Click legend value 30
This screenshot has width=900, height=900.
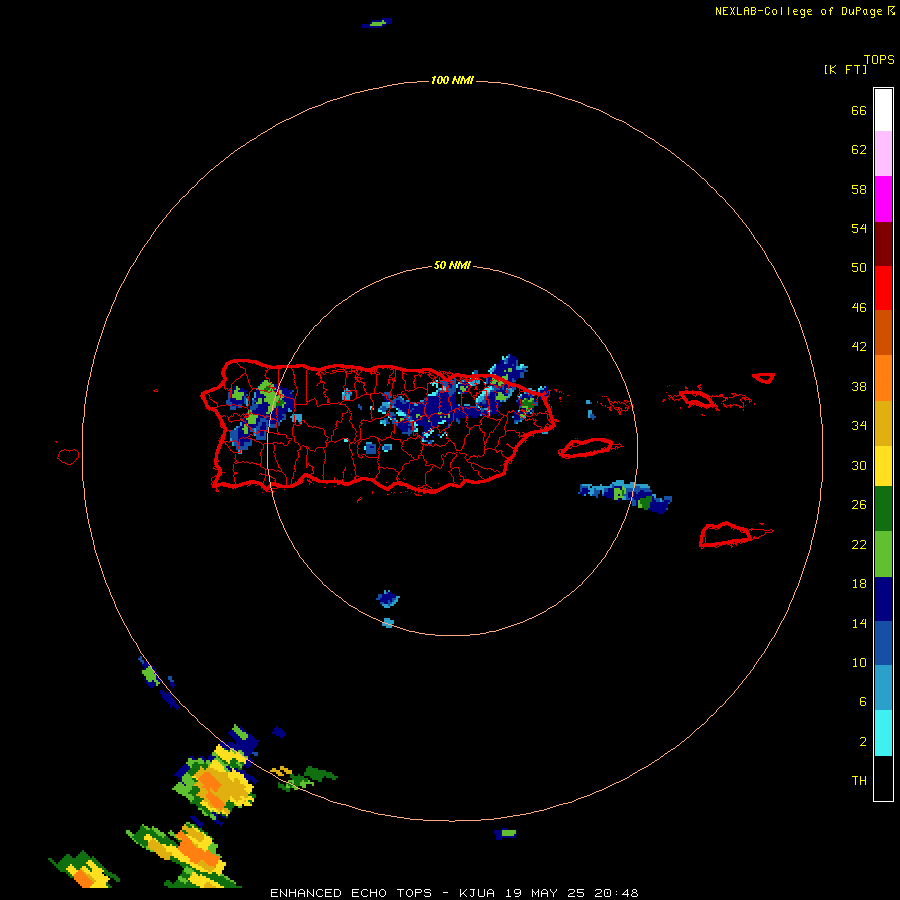pos(859,465)
